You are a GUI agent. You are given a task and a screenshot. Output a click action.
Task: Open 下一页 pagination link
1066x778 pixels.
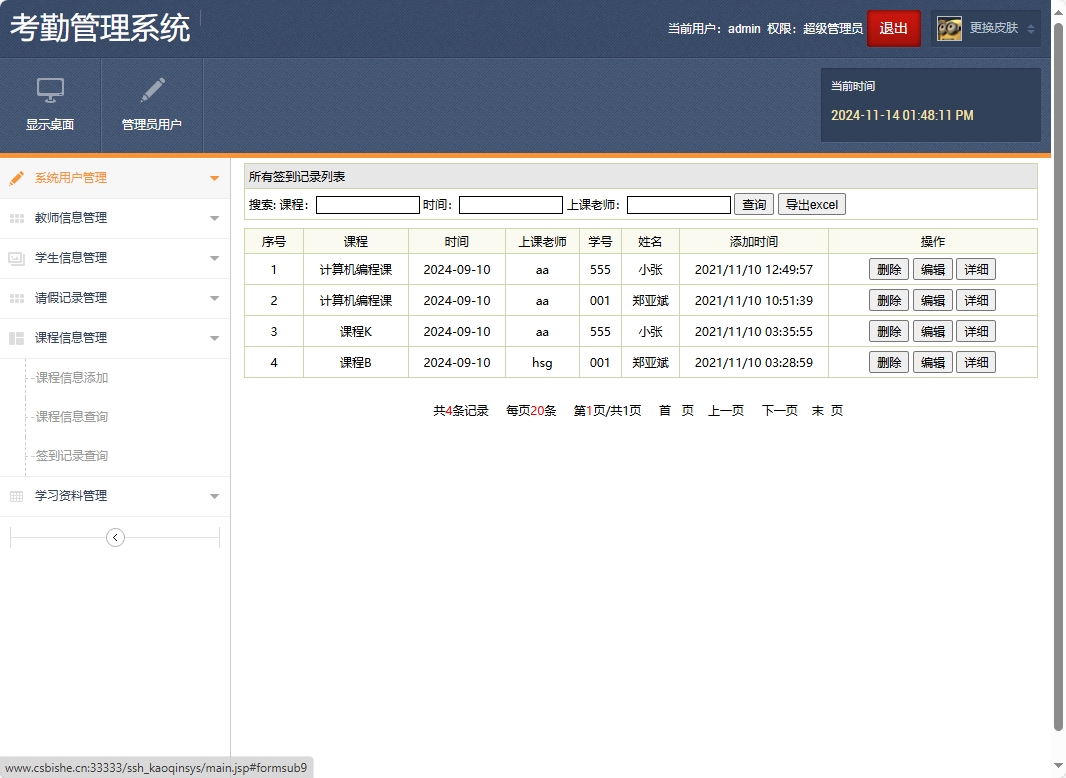pyautogui.click(x=779, y=410)
